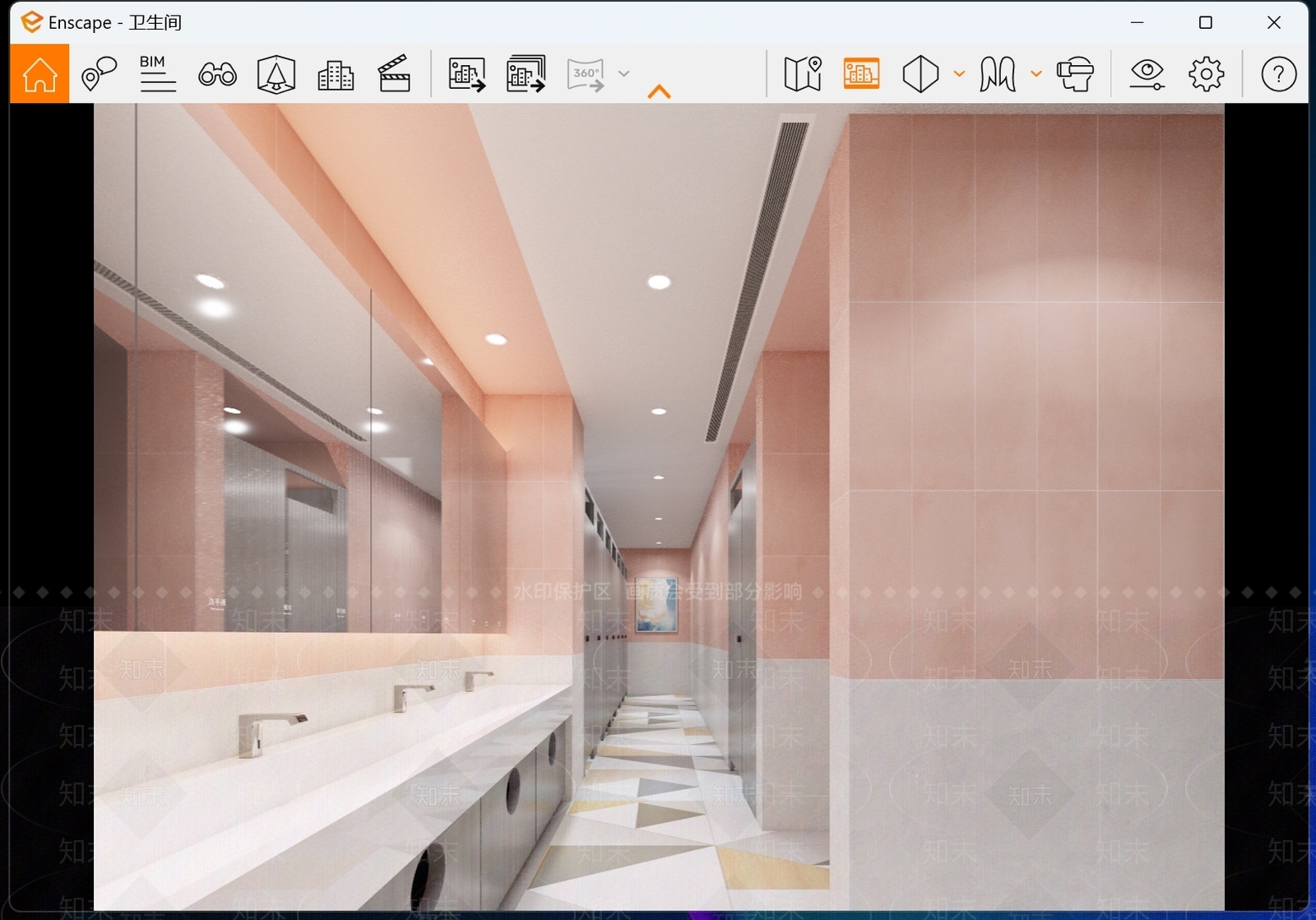Expand dropdown next to the footprints icon
The height and width of the screenshot is (920, 1316).
(1036, 74)
